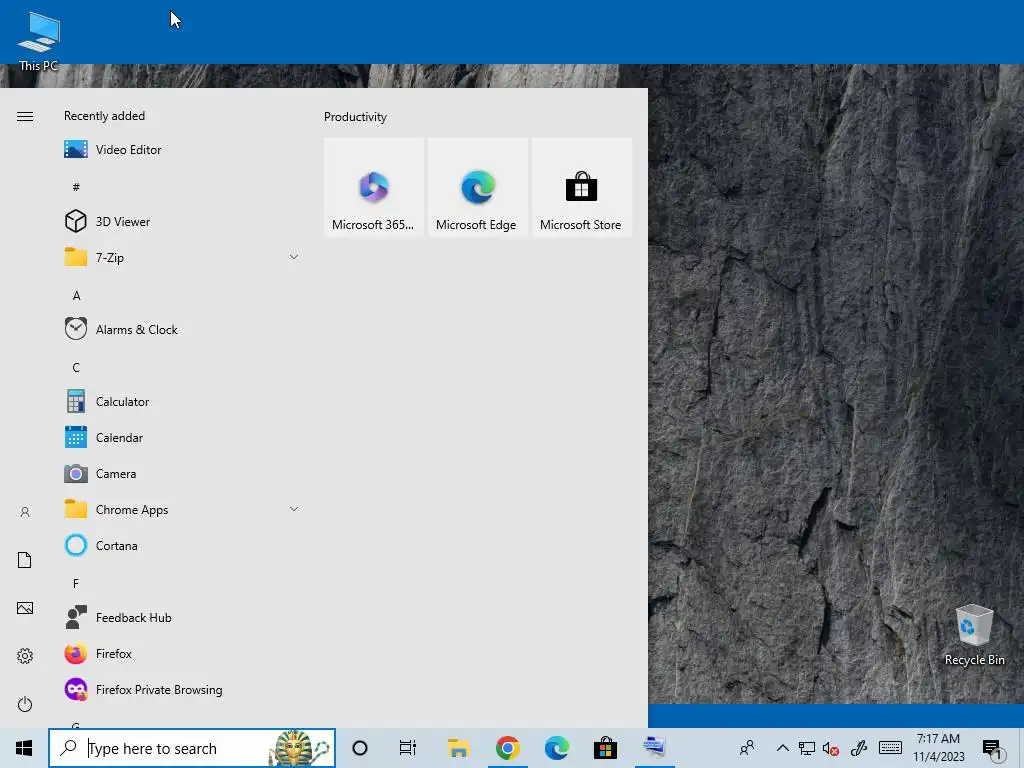Screen dimensions: 1024x768
Task: Expand the 7-Zip folder chevron
Action: point(294,257)
